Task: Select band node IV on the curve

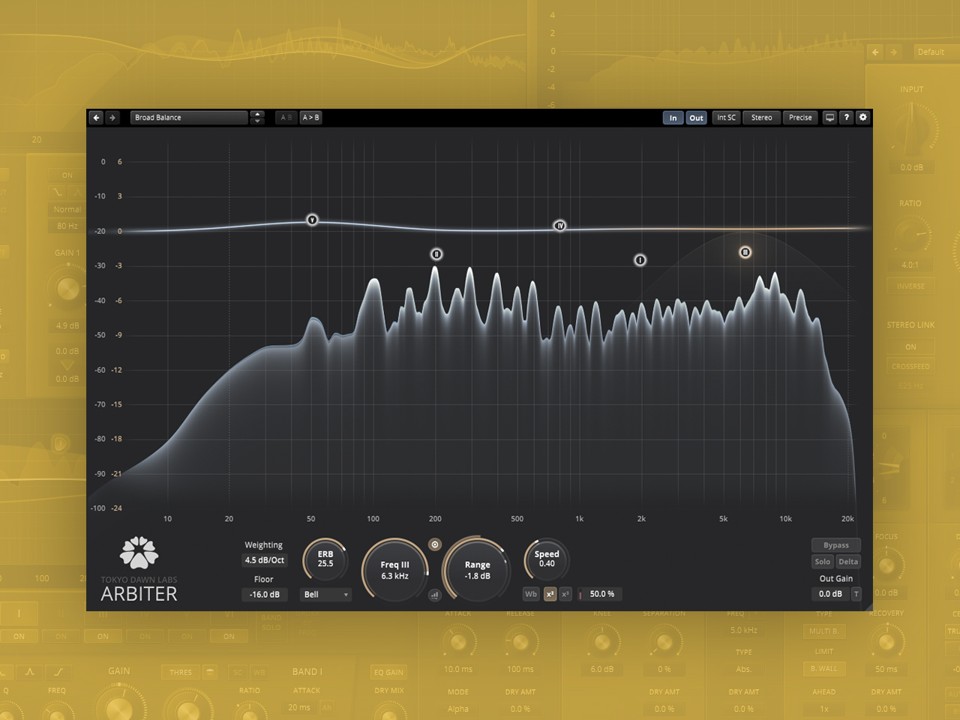Action: (560, 226)
